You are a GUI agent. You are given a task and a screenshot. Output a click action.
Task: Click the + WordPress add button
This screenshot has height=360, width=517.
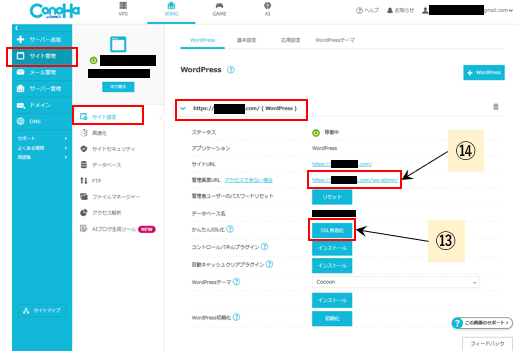click(x=484, y=72)
